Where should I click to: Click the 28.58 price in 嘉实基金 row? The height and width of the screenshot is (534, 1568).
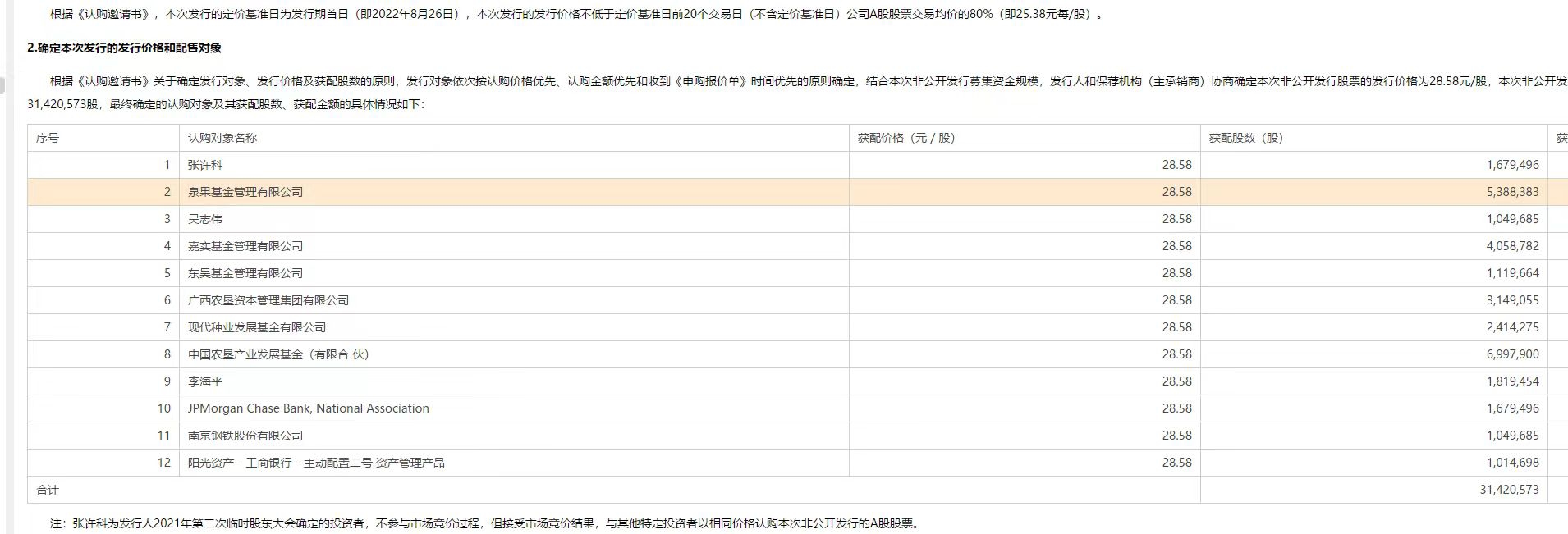1176,246
